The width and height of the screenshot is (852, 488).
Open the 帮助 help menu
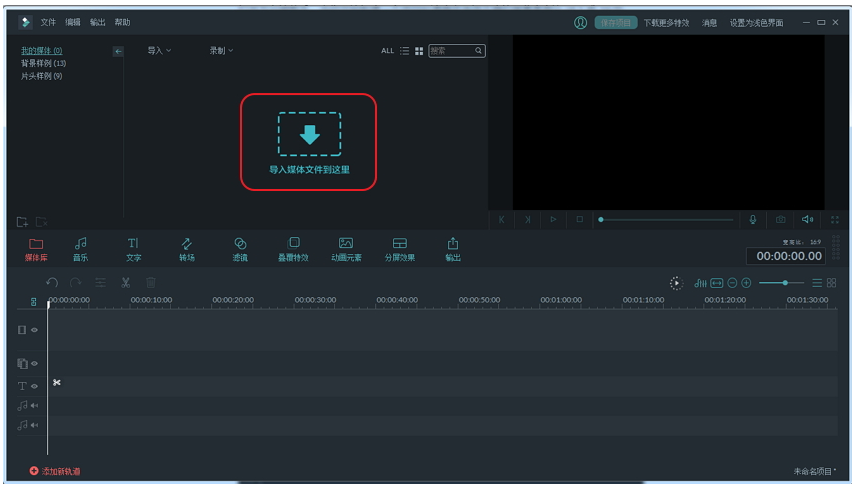point(122,22)
